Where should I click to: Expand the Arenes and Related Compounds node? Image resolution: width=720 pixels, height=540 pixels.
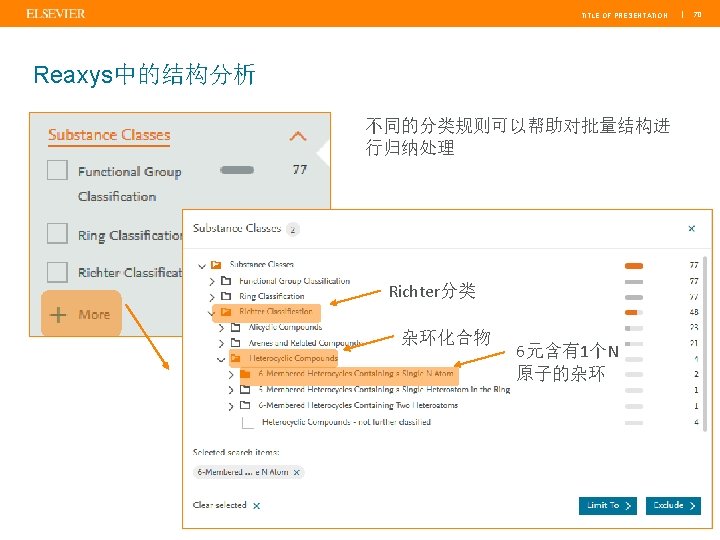[x=221, y=343]
